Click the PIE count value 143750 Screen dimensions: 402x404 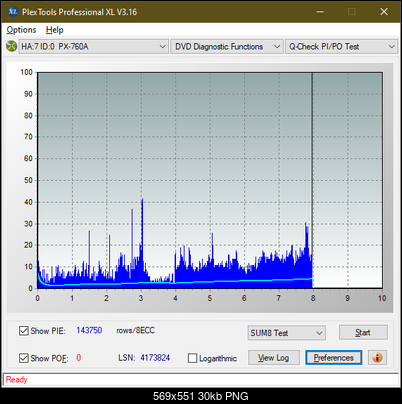point(89,330)
